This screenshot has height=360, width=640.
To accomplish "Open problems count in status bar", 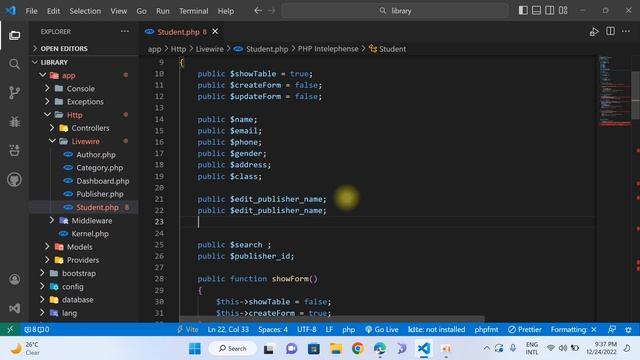I will click(x=37, y=329).
